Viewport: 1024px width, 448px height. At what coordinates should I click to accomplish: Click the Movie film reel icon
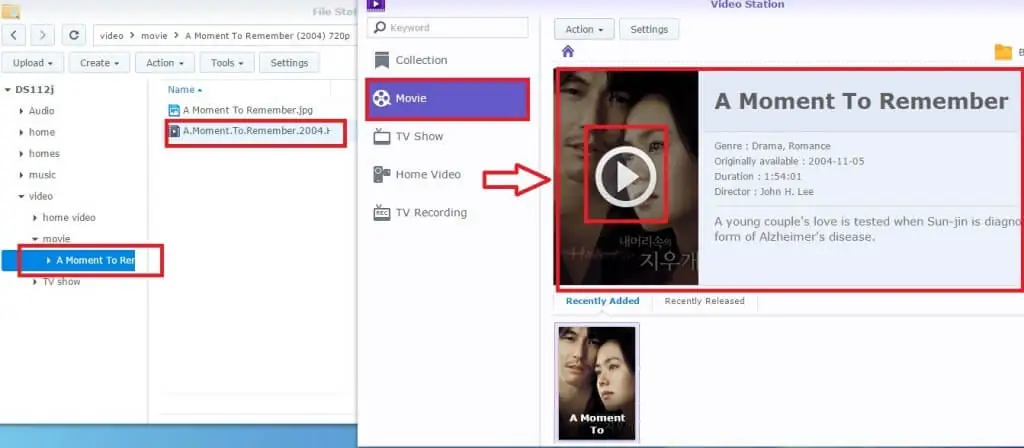(x=381, y=99)
